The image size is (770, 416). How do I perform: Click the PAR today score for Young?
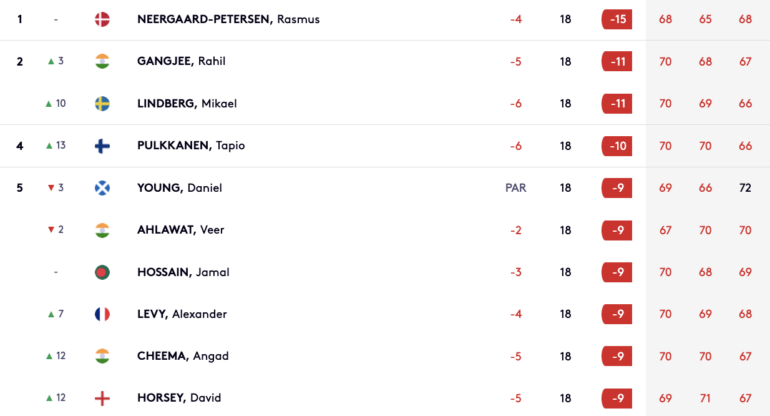click(x=516, y=188)
